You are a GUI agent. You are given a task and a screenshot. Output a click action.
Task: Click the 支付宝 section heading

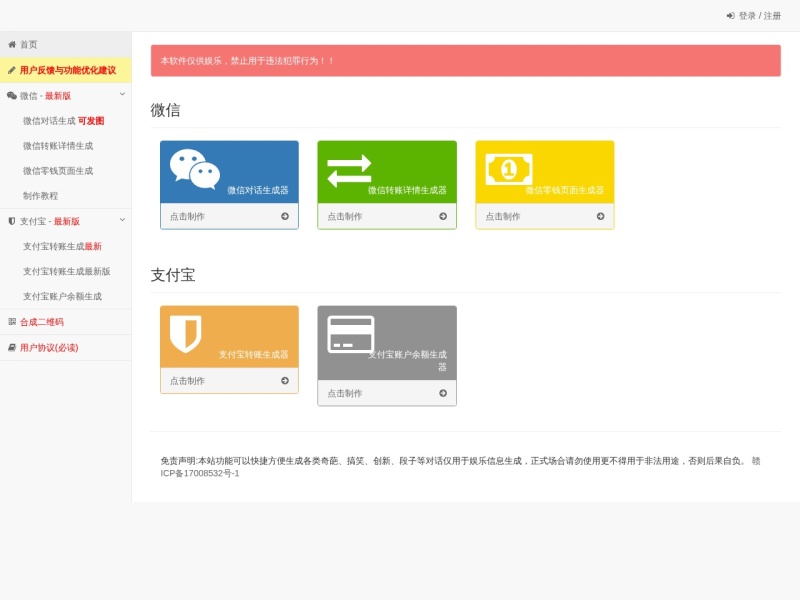pos(173,275)
